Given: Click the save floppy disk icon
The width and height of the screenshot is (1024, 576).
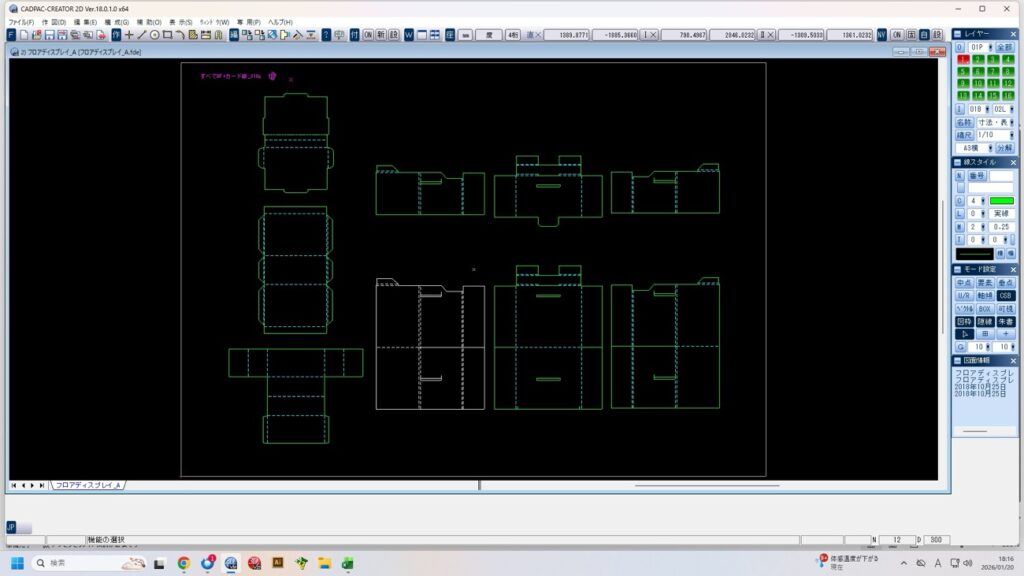Looking at the screenshot, I should 50,35.
